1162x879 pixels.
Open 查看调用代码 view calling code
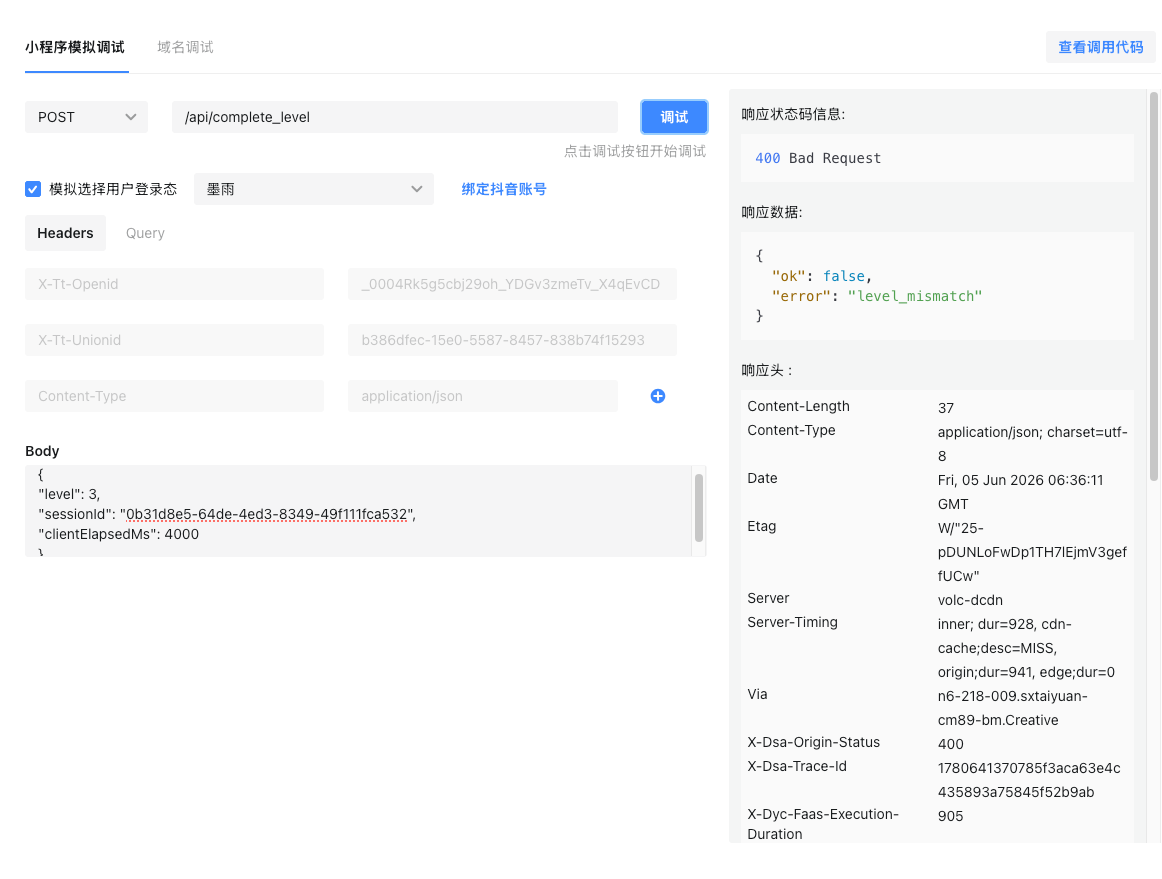coord(1100,47)
